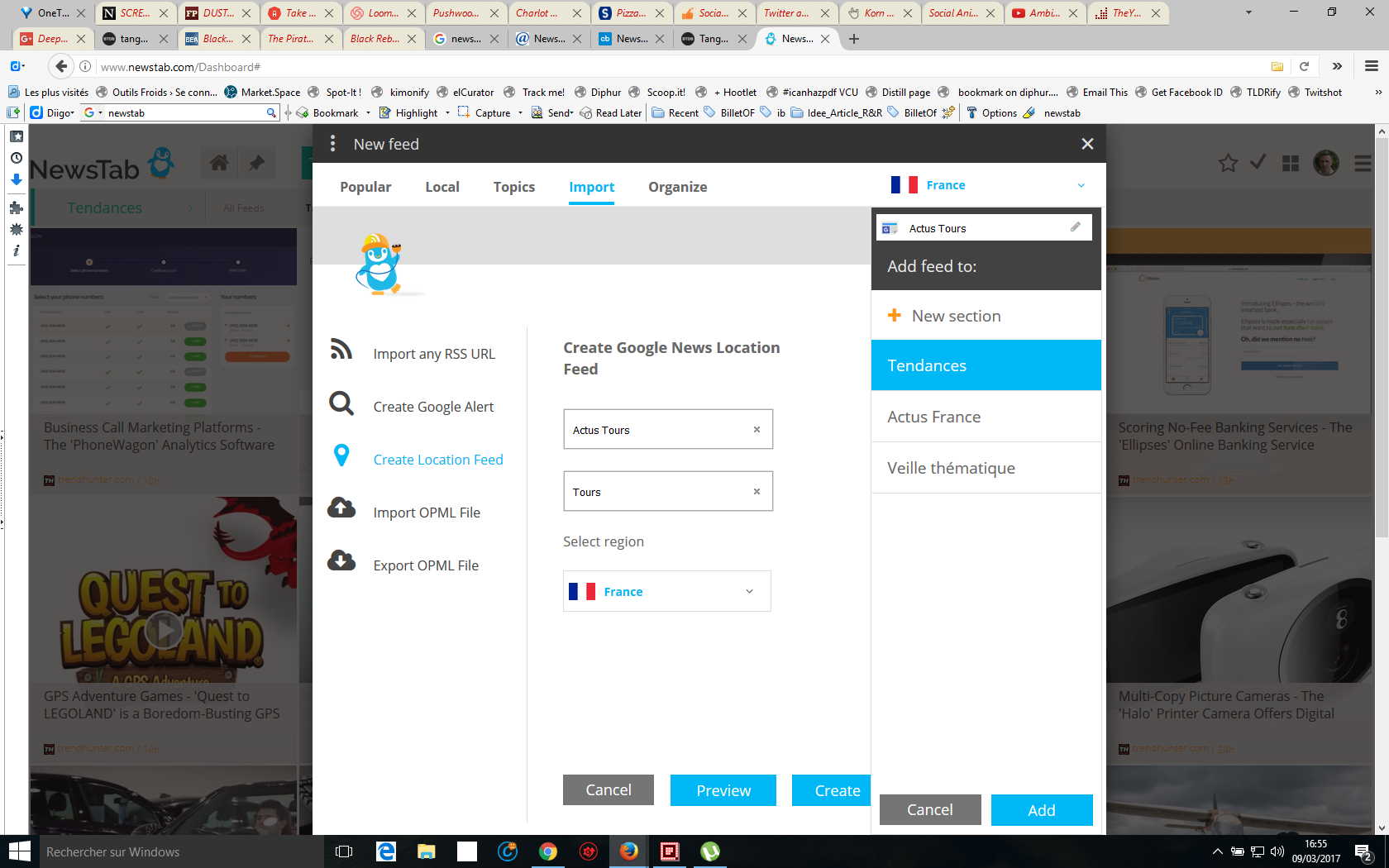Clear the Actus Tours feed name field

coord(757,429)
